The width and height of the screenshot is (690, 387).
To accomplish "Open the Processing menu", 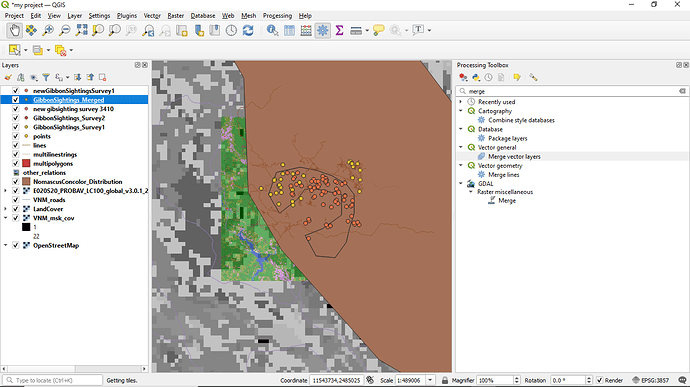I will (277, 15).
